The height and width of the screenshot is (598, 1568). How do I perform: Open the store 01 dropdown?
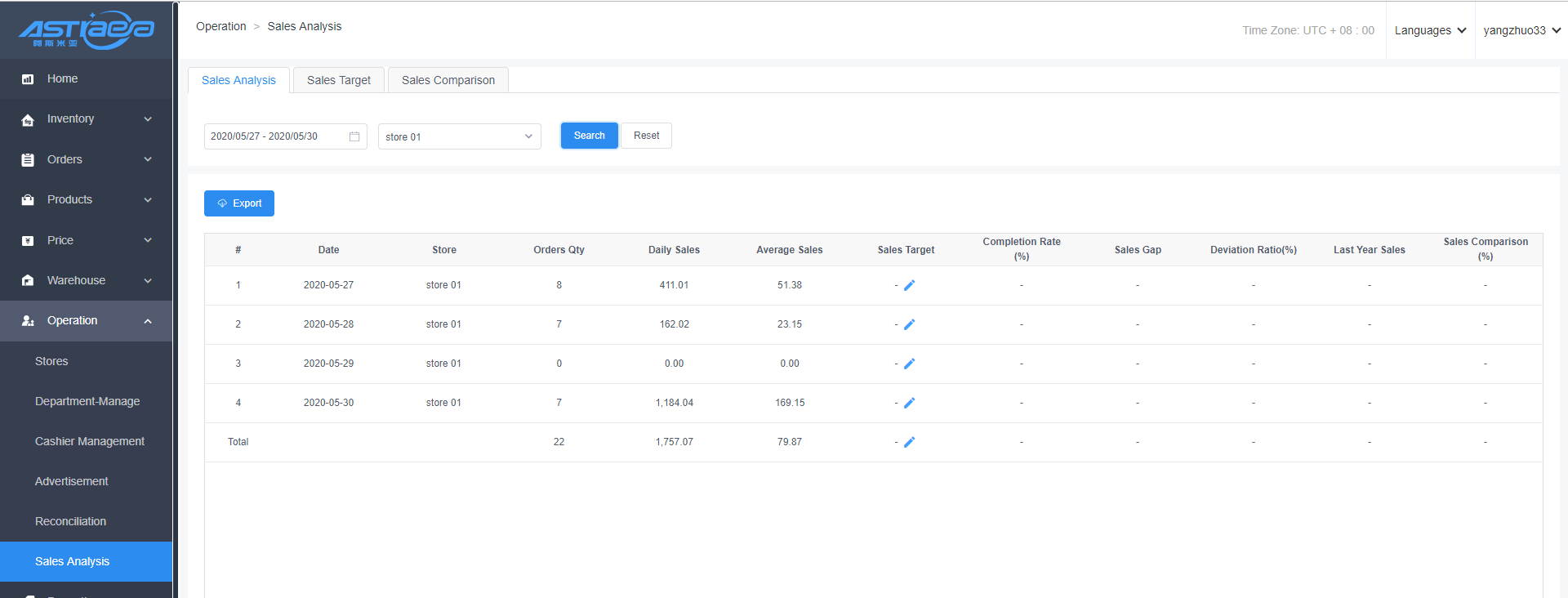[459, 136]
